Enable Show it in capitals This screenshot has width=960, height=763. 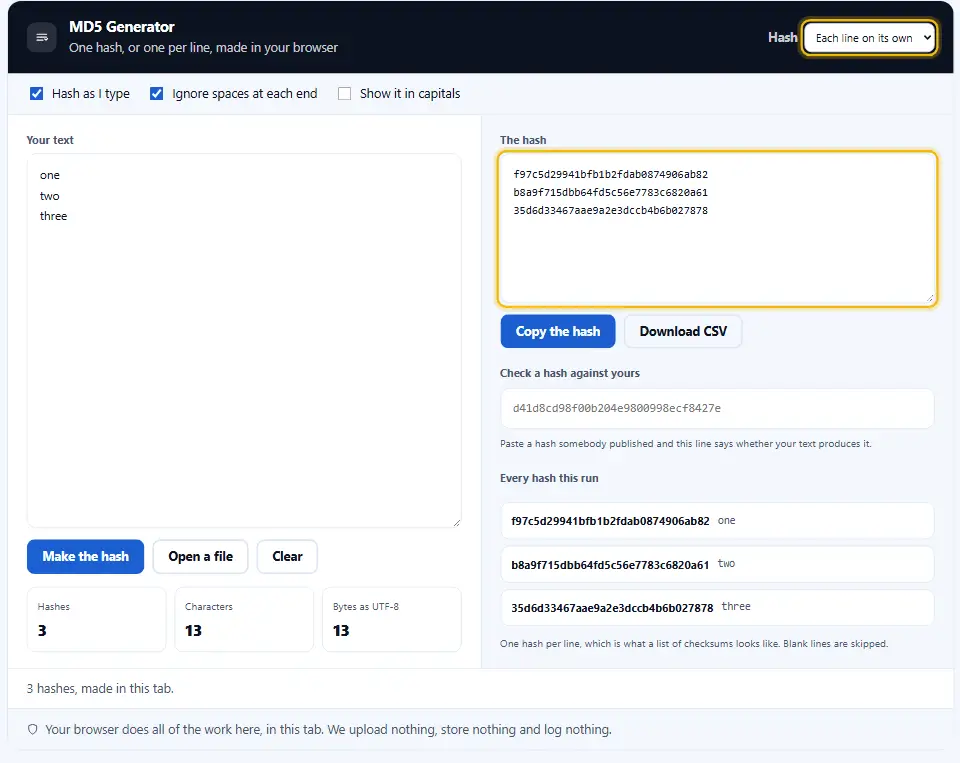(x=345, y=94)
